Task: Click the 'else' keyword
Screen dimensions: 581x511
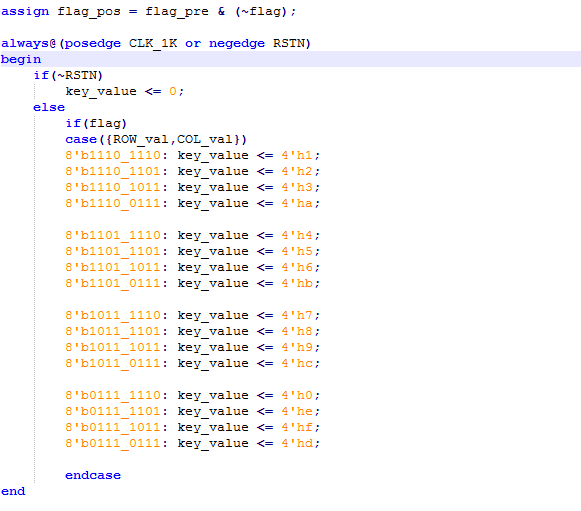Action: (49, 107)
